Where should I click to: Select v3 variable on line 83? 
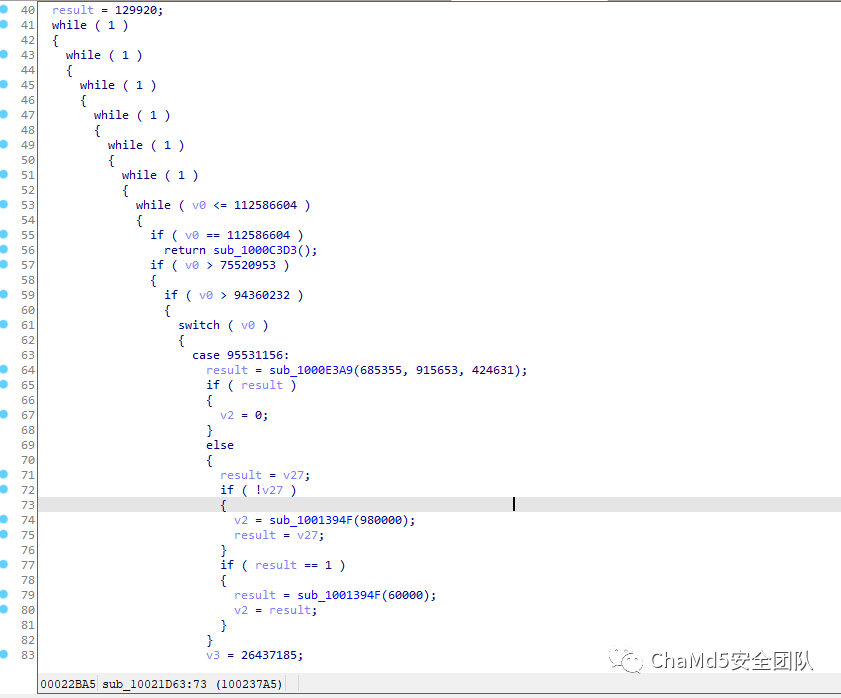[213, 656]
